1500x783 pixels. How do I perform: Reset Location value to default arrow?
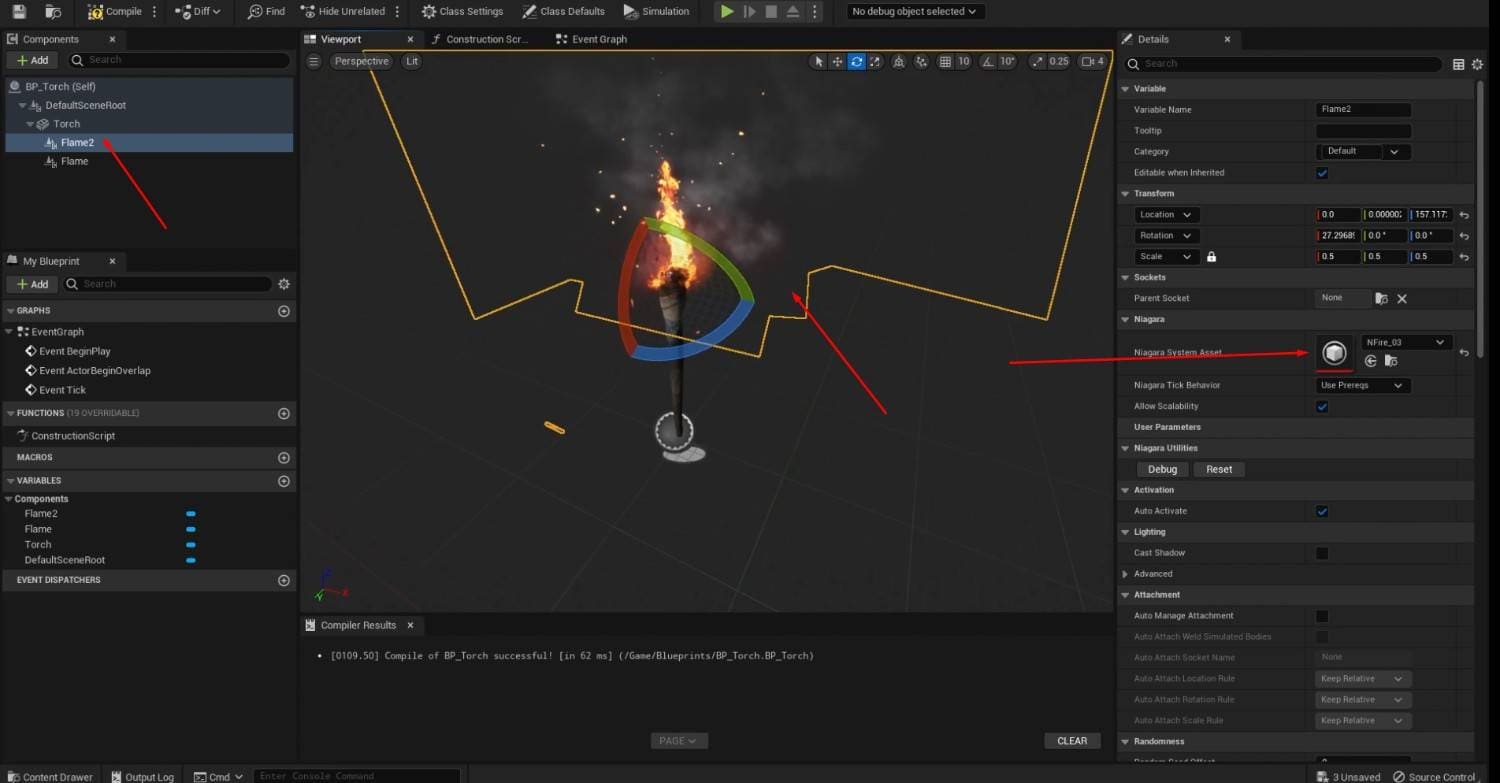(1464, 215)
